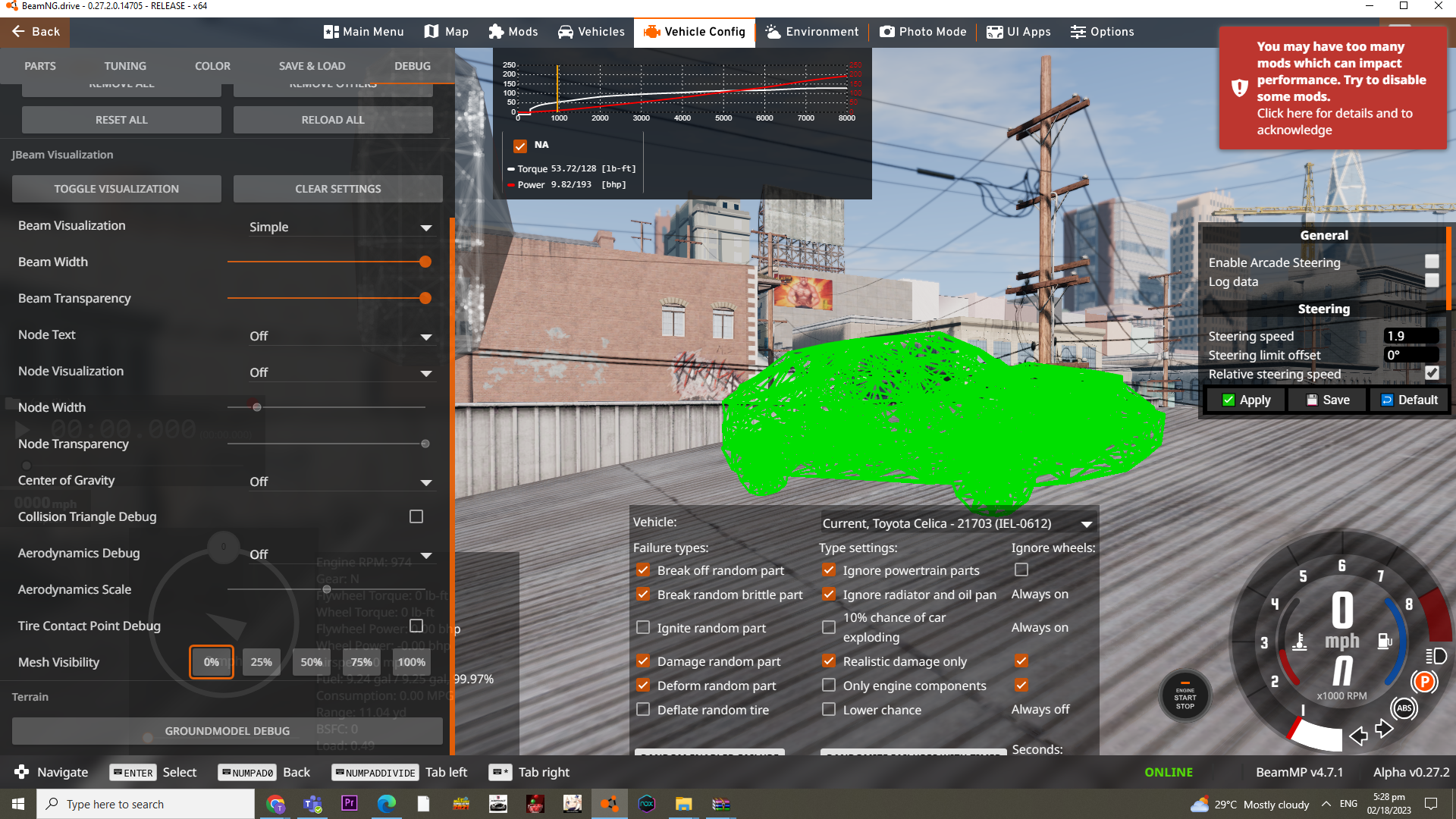Click the right turn signal arrow
The image size is (1456, 819).
coord(1384,729)
